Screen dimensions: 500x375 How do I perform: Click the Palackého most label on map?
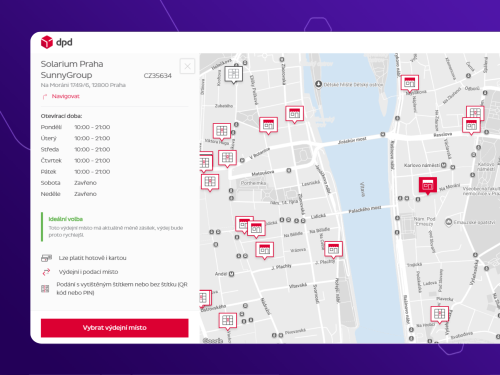click(365, 210)
